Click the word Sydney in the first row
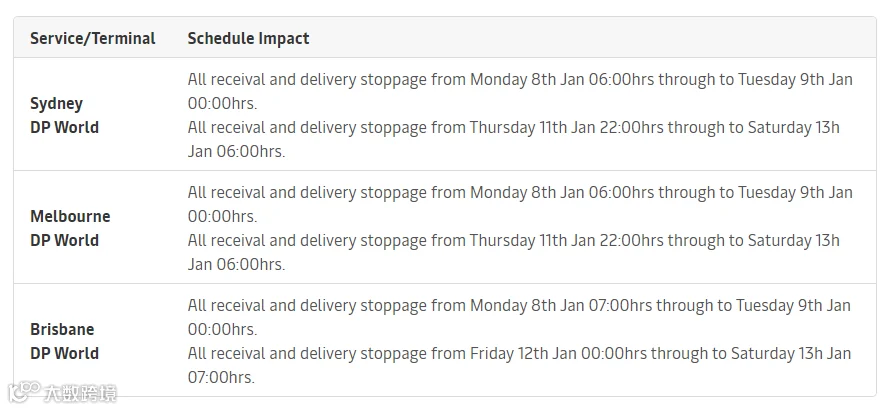Viewport: 890px width, 410px height. (x=56, y=103)
